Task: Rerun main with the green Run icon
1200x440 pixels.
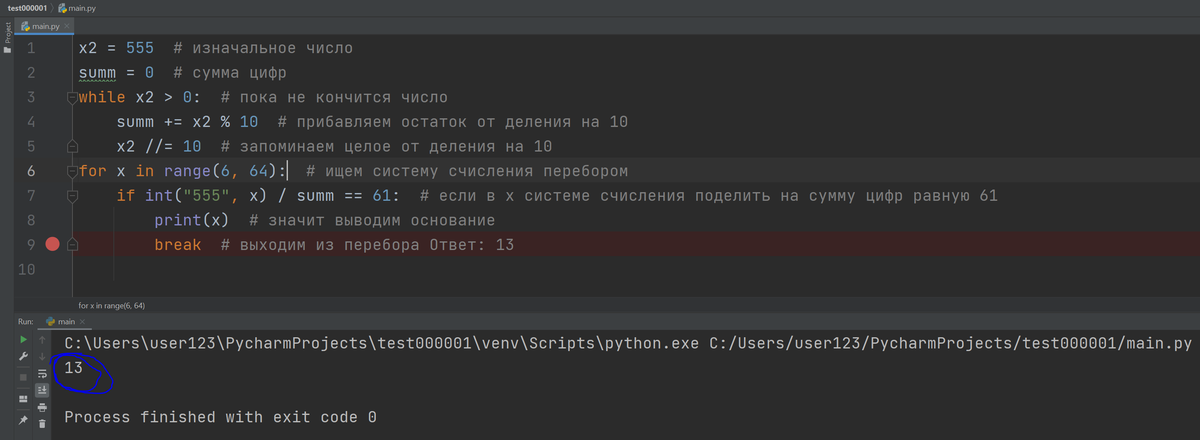Action: point(22,341)
